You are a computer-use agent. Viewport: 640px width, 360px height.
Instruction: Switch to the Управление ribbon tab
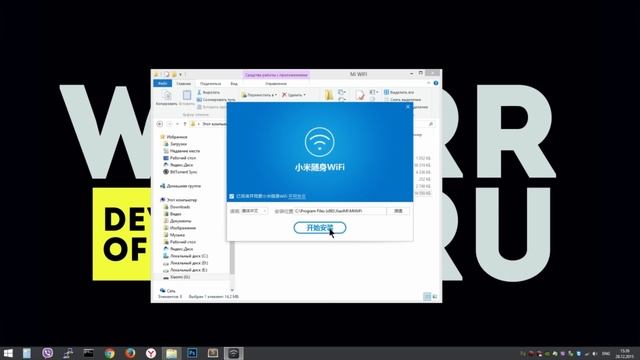[276, 84]
